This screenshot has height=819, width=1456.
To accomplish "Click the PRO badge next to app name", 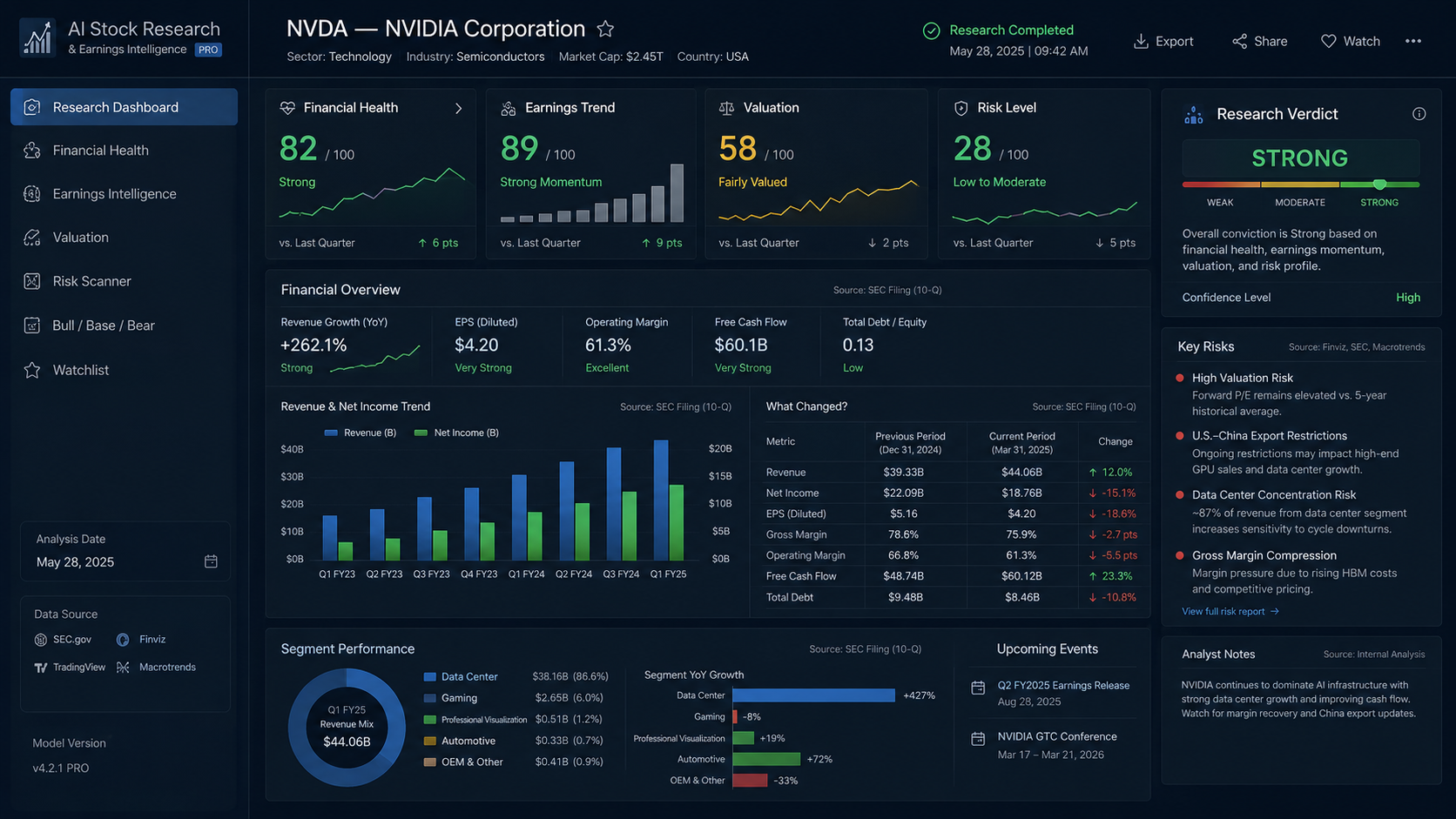I will 208,50.
